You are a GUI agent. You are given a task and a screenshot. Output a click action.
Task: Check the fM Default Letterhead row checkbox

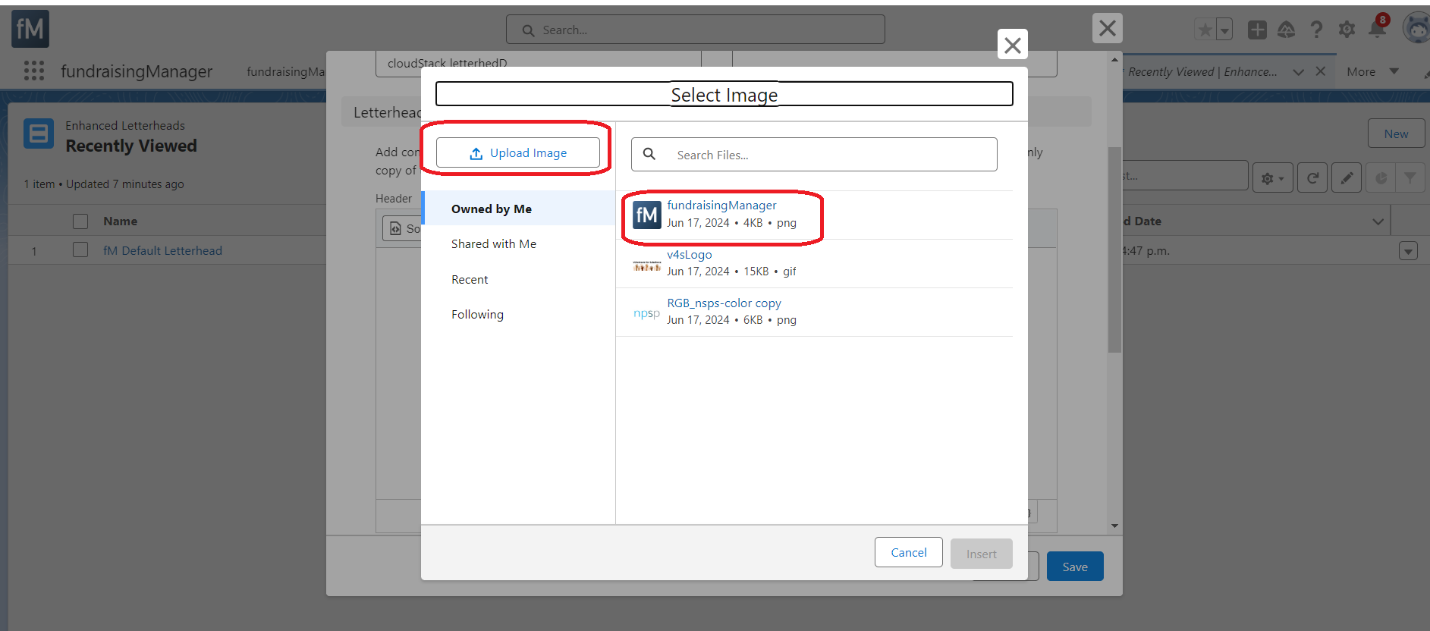(x=81, y=250)
